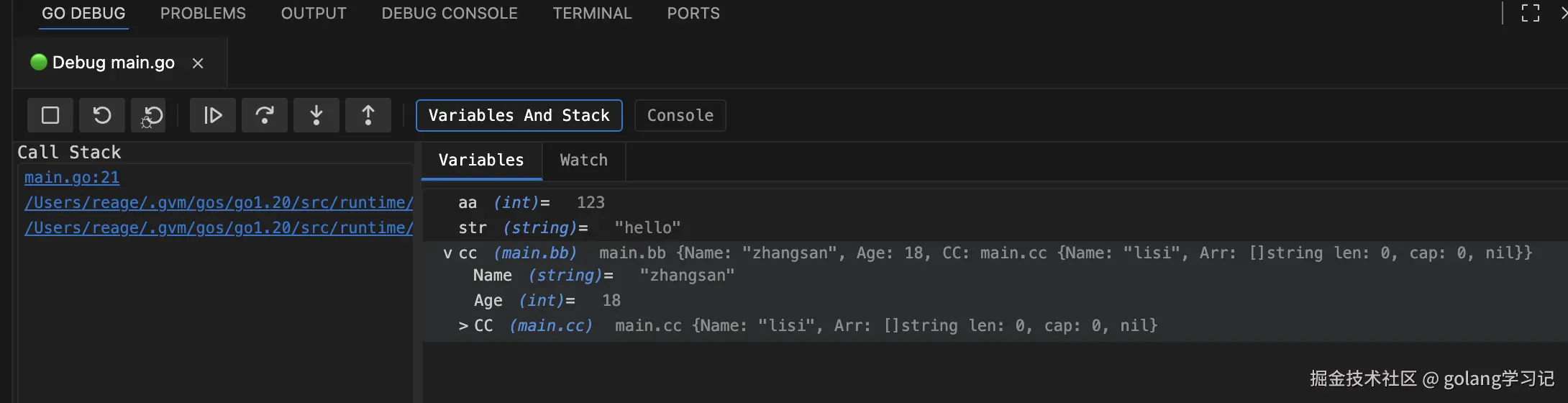Open the TERMINAL panel tab
Image resolution: width=1568 pixels, height=403 pixels.
pyautogui.click(x=592, y=14)
